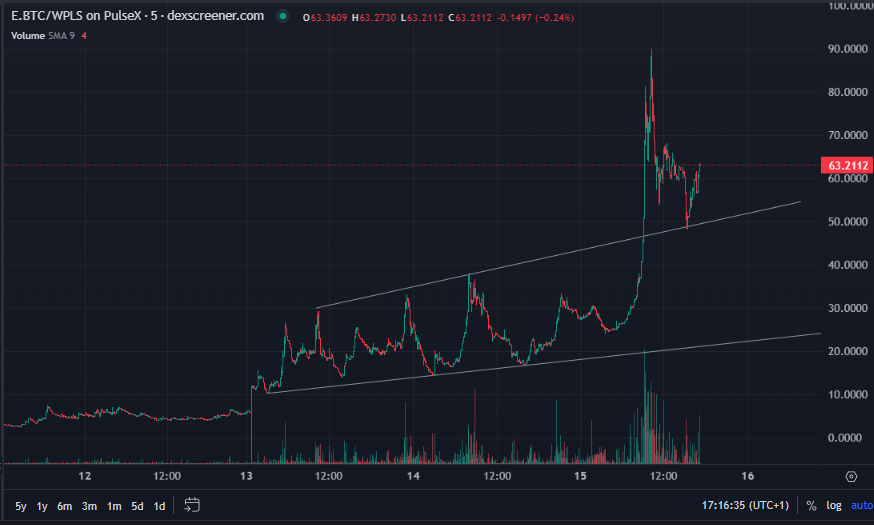The image size is (874, 525).
Task: Select the 1d time range
Action: click(x=159, y=506)
